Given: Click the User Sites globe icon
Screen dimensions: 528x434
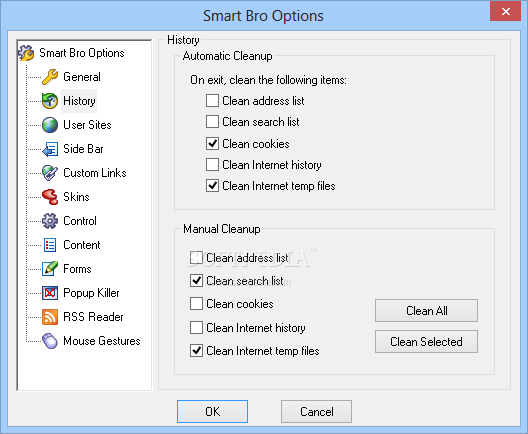Looking at the screenshot, I should click(50, 125).
